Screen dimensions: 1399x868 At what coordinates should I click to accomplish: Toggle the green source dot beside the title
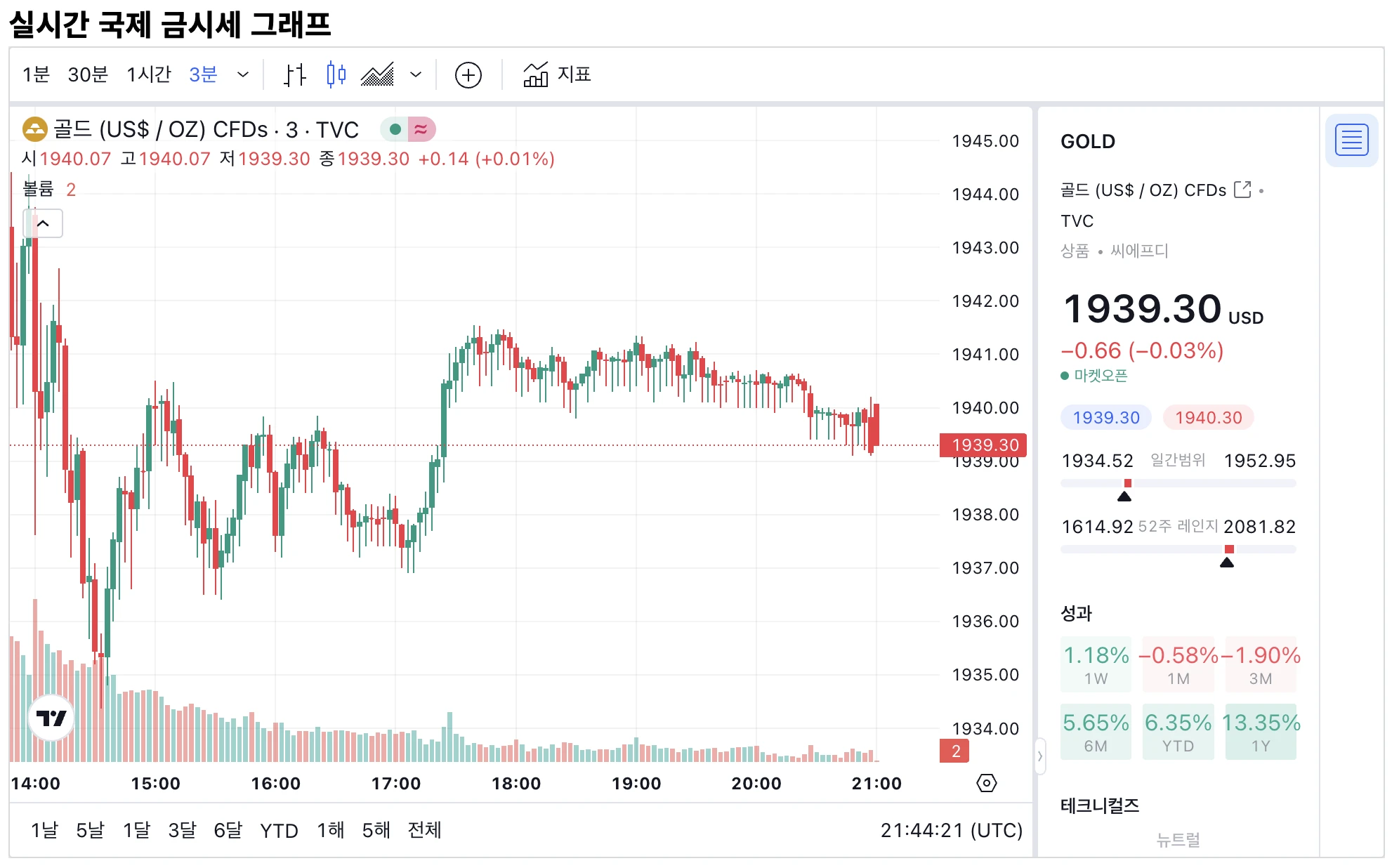click(x=395, y=129)
